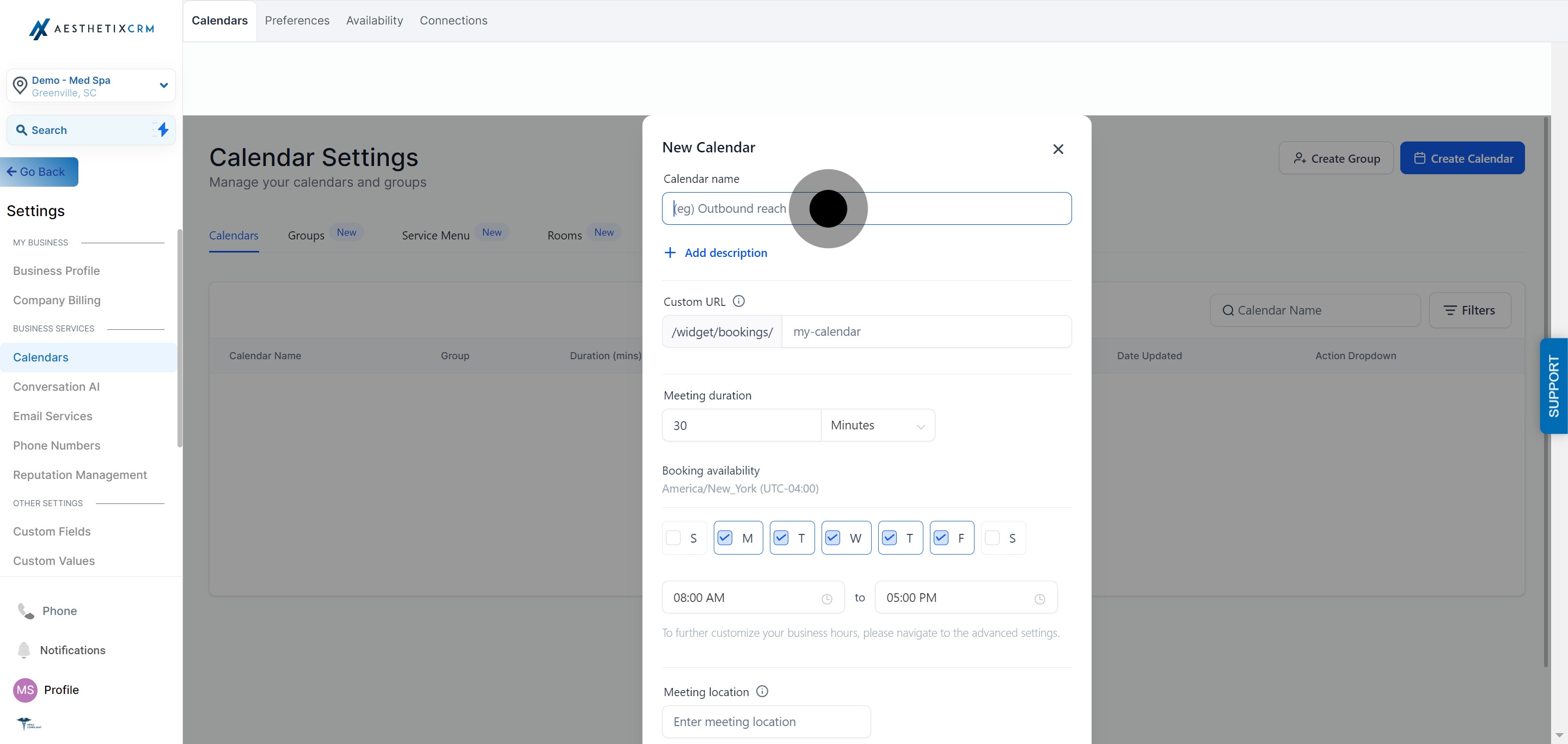Open the 05:00 PM end time picker

[965, 598]
